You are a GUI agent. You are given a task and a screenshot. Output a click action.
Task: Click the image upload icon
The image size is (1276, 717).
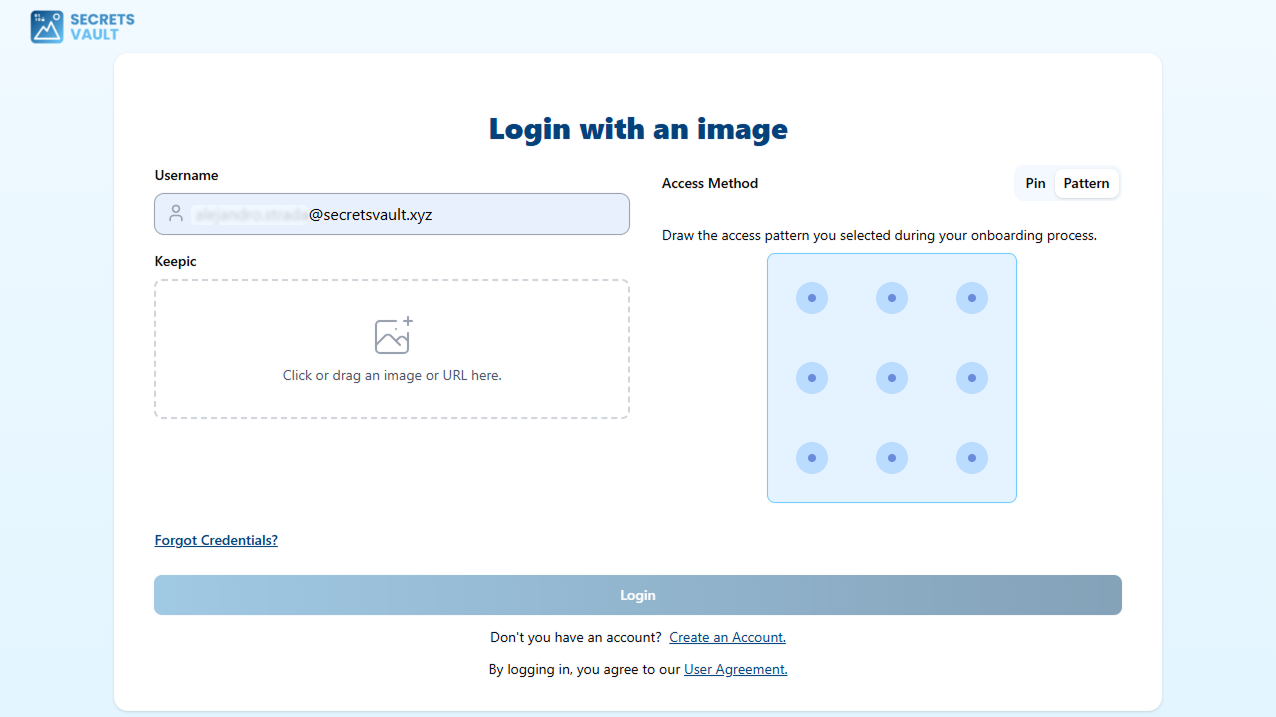pos(393,336)
